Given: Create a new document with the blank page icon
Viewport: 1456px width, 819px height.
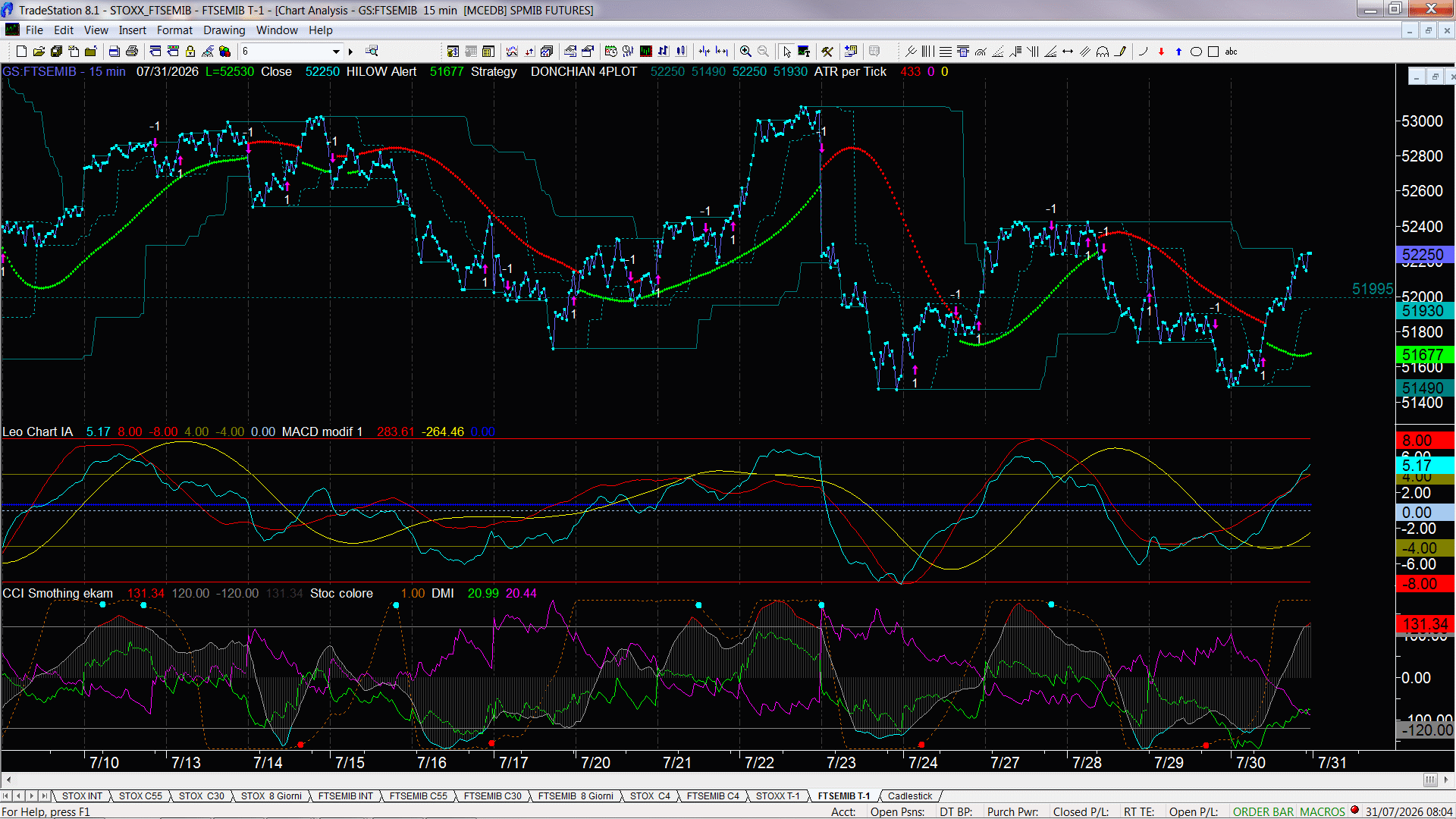Looking at the screenshot, I should point(21,52).
